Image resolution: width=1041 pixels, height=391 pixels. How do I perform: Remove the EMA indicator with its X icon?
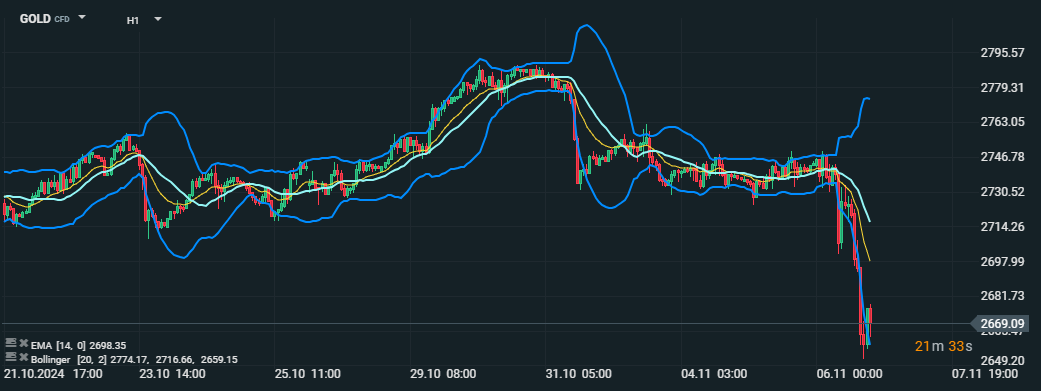(x=23, y=344)
